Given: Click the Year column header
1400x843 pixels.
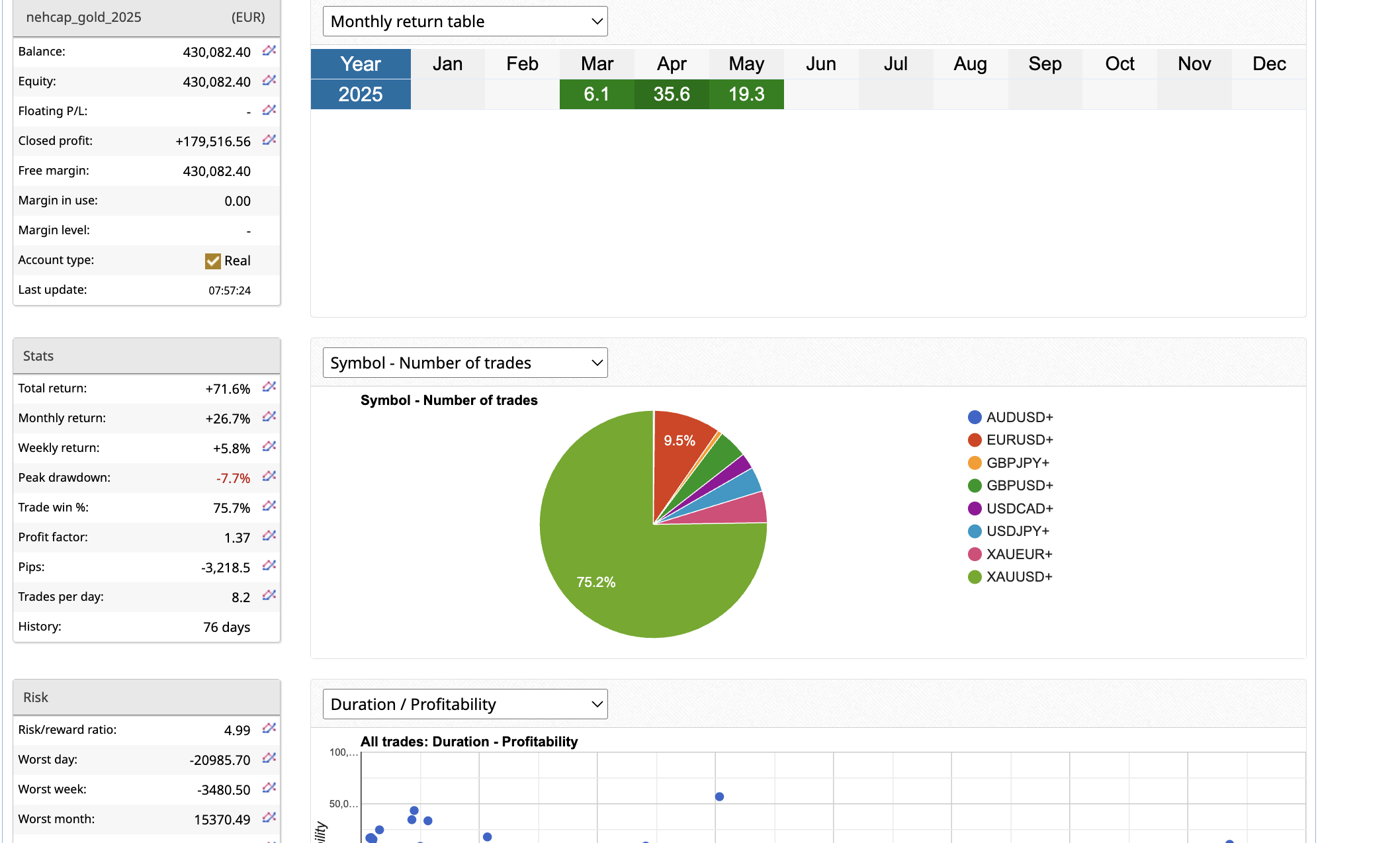Looking at the screenshot, I should pos(361,64).
